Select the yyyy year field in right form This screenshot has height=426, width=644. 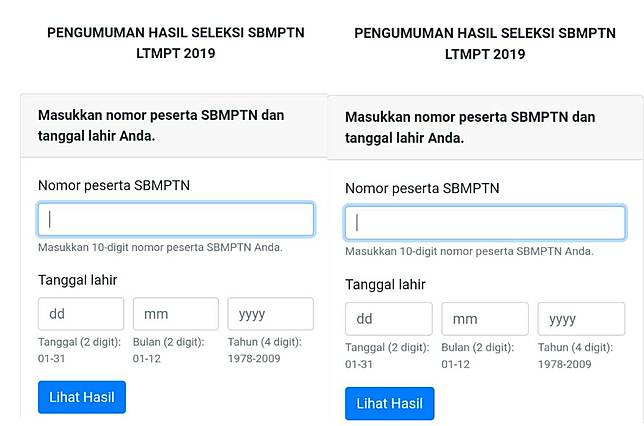point(581,319)
